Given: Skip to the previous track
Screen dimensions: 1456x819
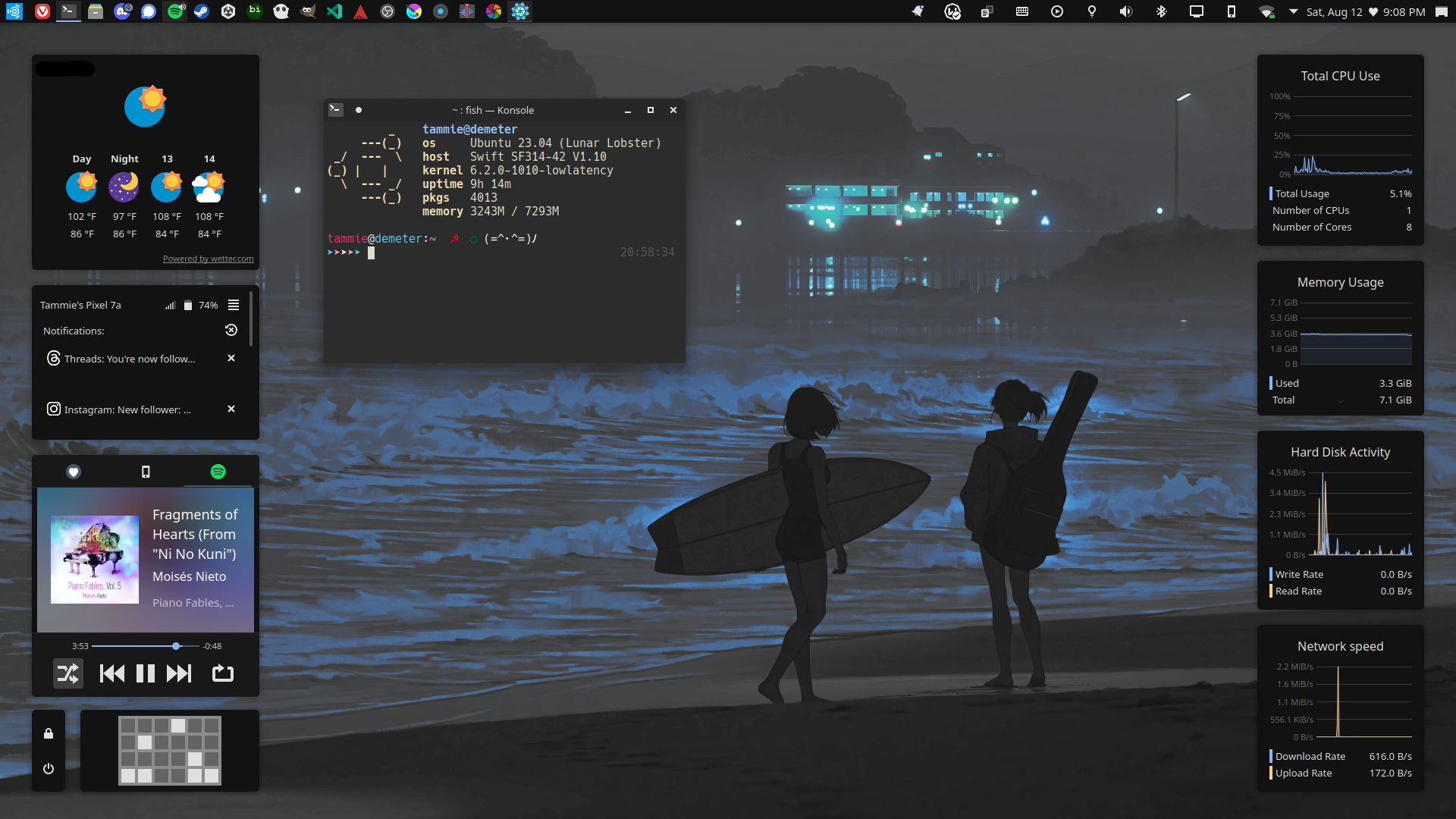Looking at the screenshot, I should pos(112,673).
